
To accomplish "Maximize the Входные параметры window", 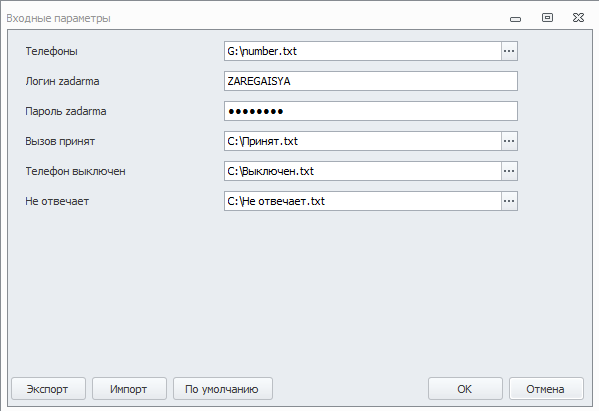I will 547,18.
